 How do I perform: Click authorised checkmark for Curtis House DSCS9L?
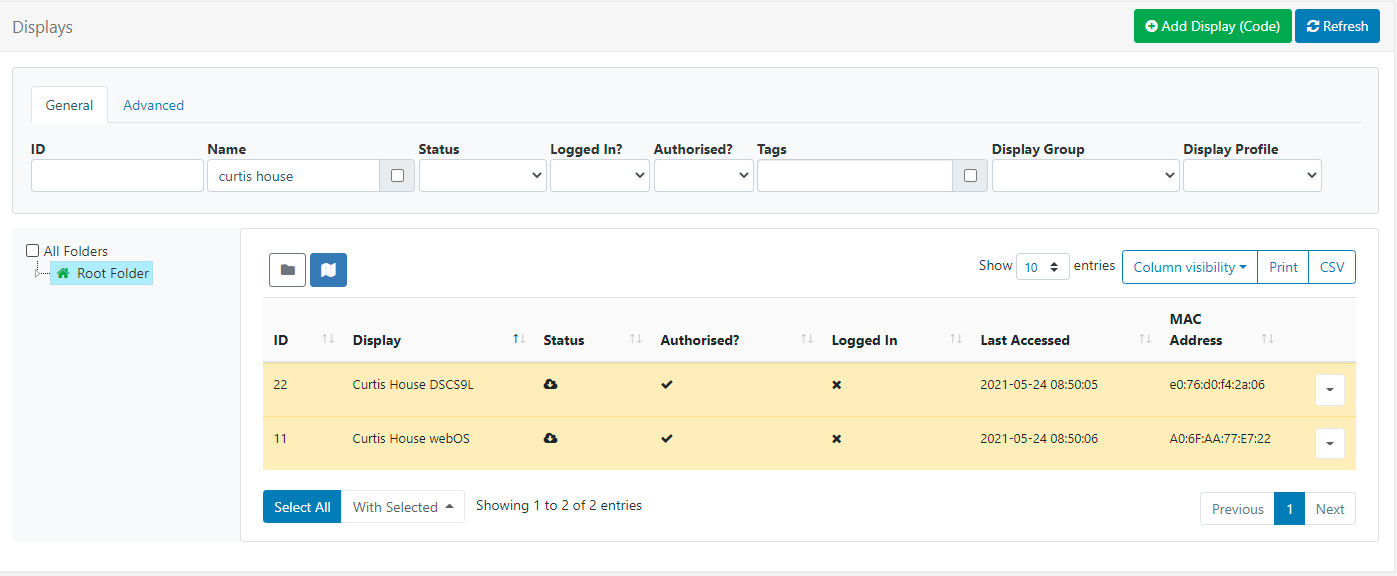tap(667, 385)
